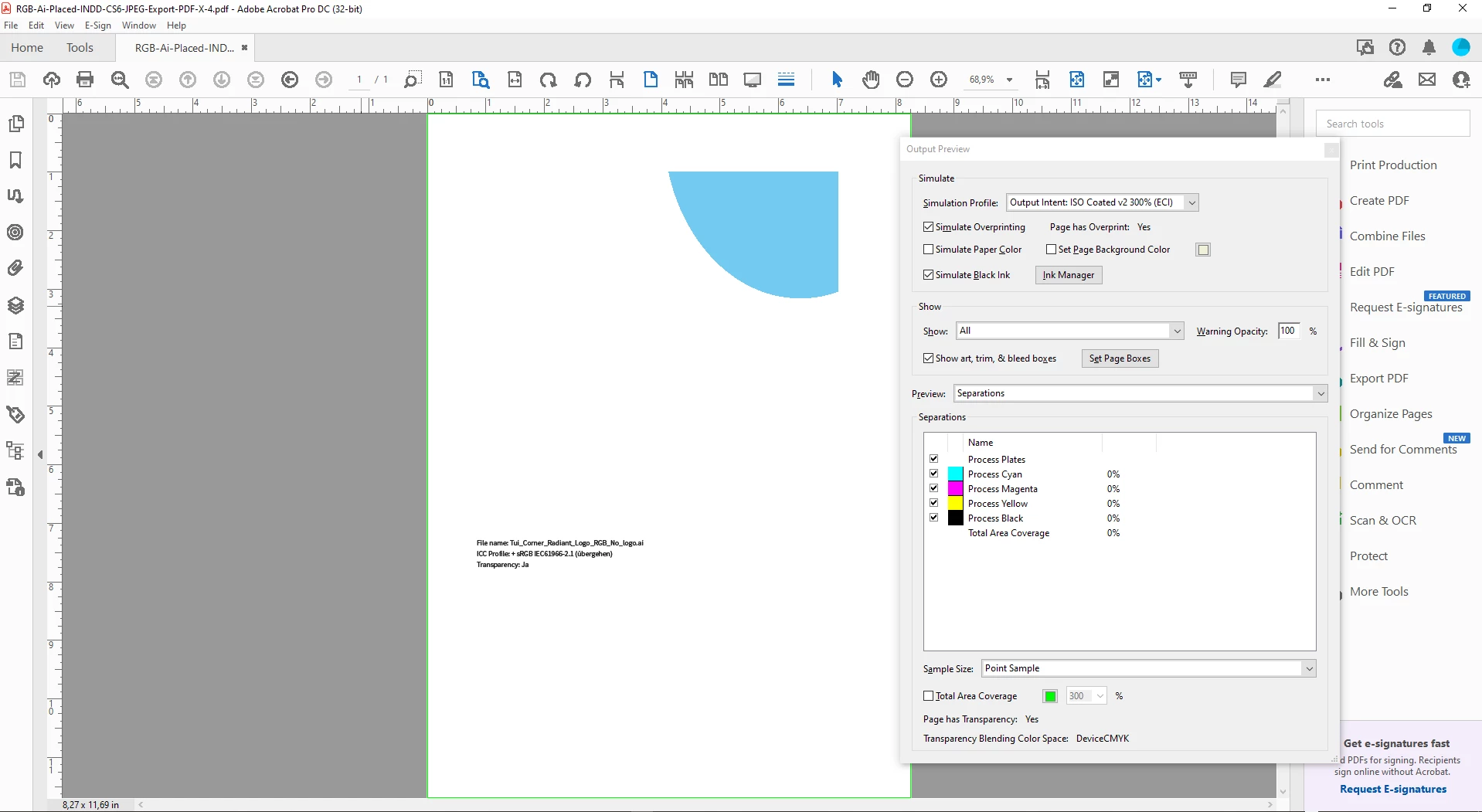Open the Show filter dropdown
The image size is (1482, 812).
pos(1069,331)
